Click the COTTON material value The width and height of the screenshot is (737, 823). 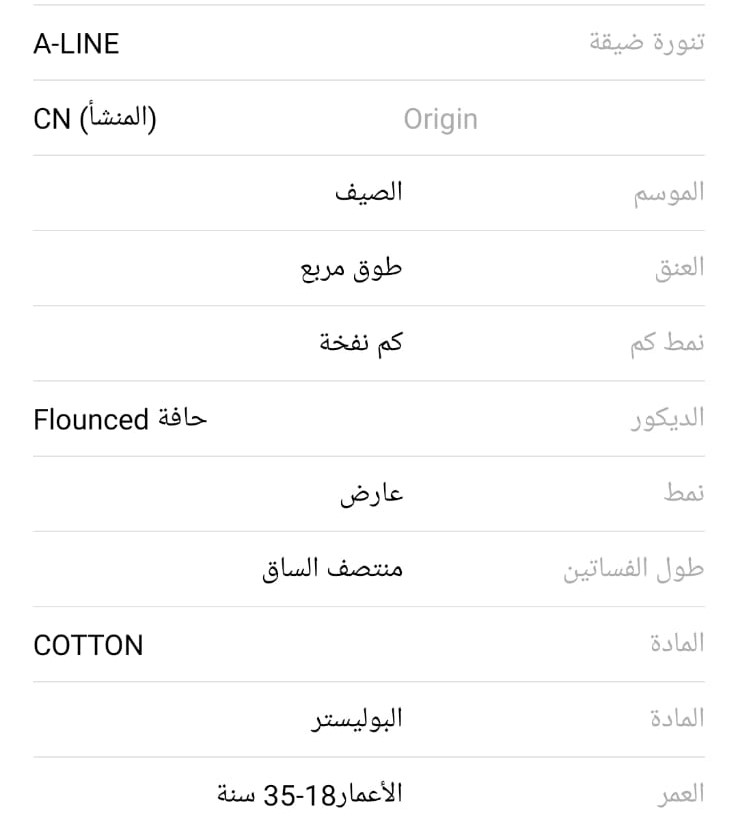tap(88, 645)
